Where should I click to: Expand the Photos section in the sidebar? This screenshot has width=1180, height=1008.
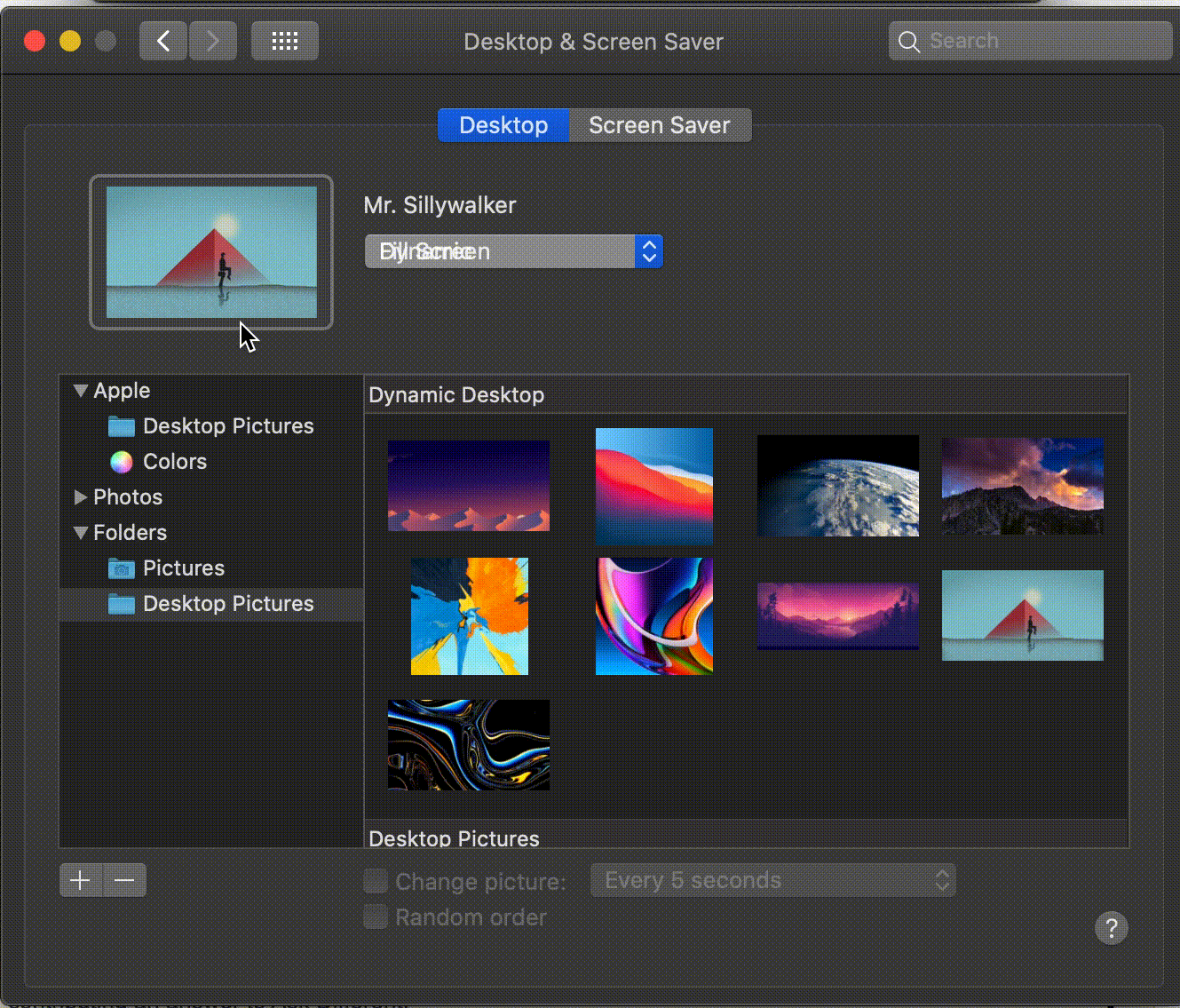tap(80, 497)
